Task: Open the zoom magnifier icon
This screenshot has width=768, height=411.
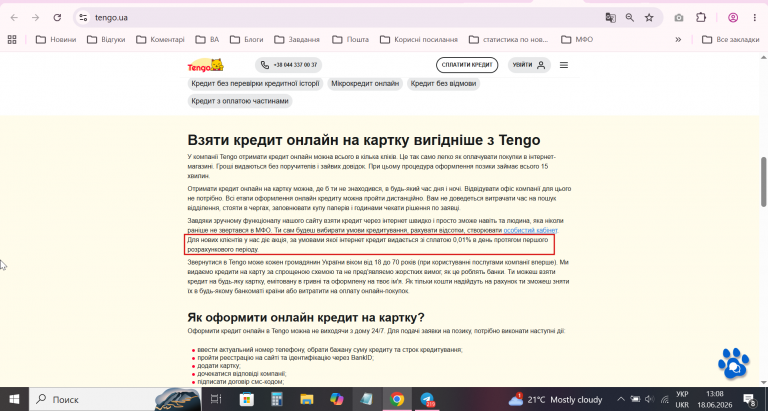Action: coord(630,18)
